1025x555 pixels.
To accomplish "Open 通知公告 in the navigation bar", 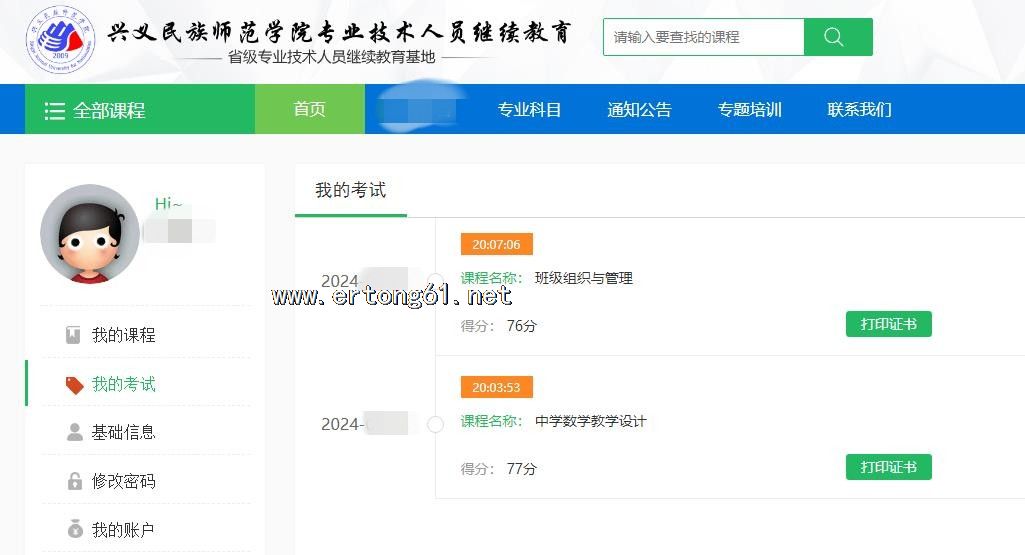I will pyautogui.click(x=639, y=110).
